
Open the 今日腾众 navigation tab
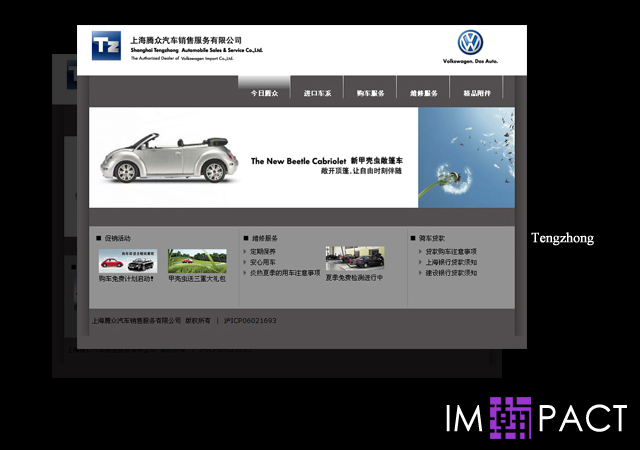click(264, 93)
